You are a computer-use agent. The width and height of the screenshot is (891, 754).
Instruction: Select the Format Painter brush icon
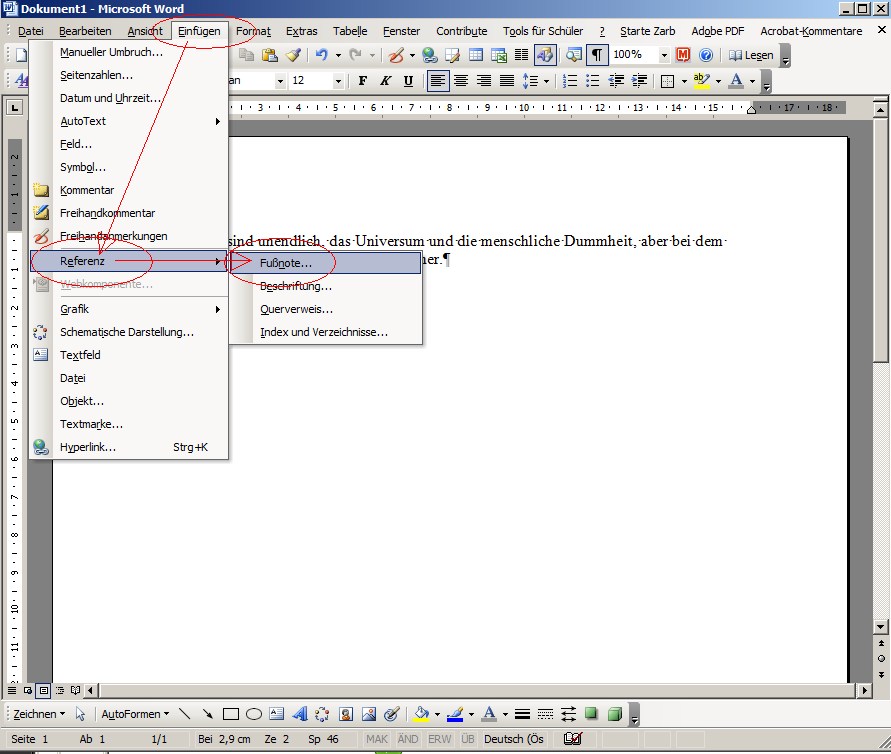pyautogui.click(x=293, y=55)
